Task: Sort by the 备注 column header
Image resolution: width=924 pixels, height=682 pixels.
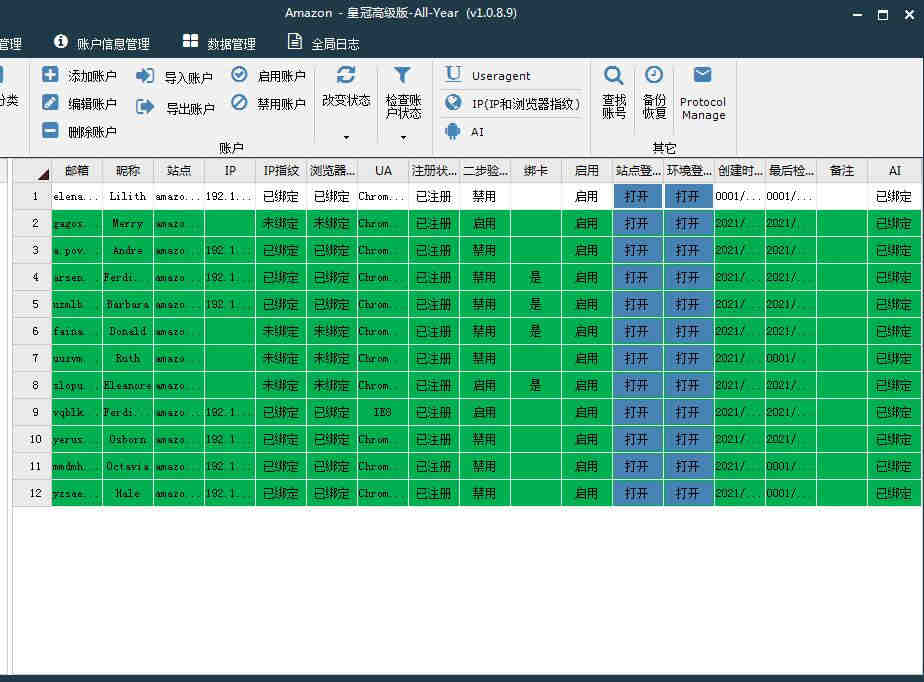Action: pyautogui.click(x=842, y=171)
